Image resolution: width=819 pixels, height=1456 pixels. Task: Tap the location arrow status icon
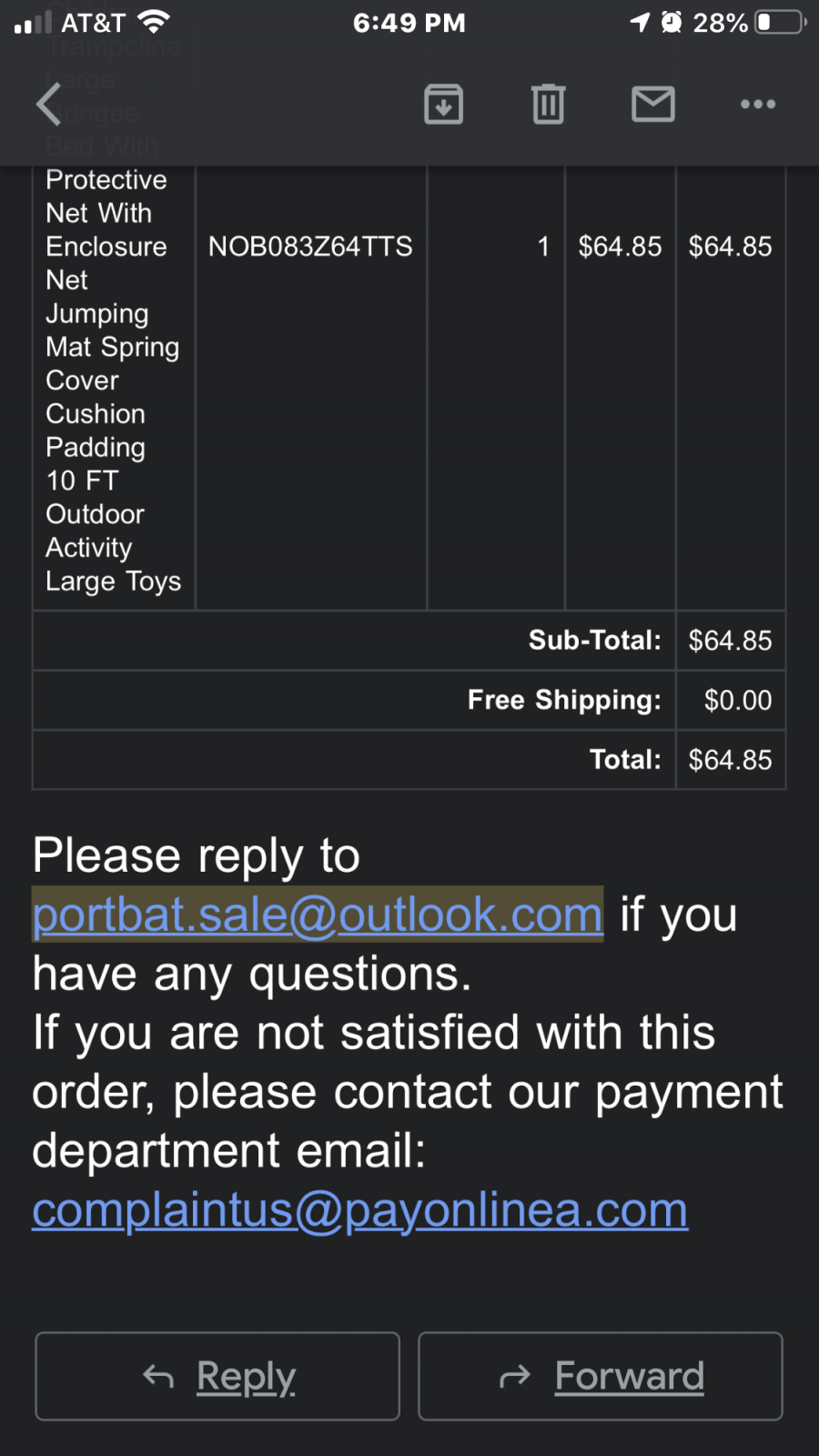tap(641, 22)
